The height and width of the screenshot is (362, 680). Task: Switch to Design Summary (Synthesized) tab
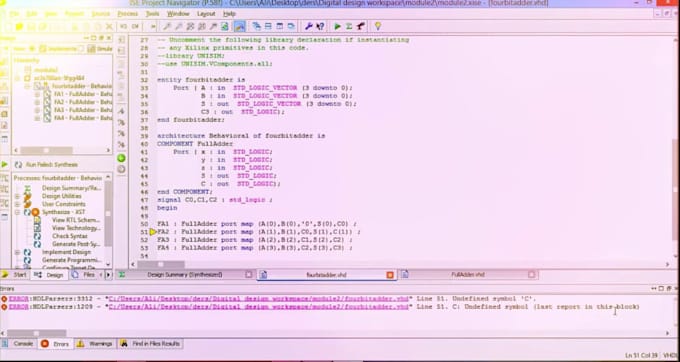coord(185,274)
